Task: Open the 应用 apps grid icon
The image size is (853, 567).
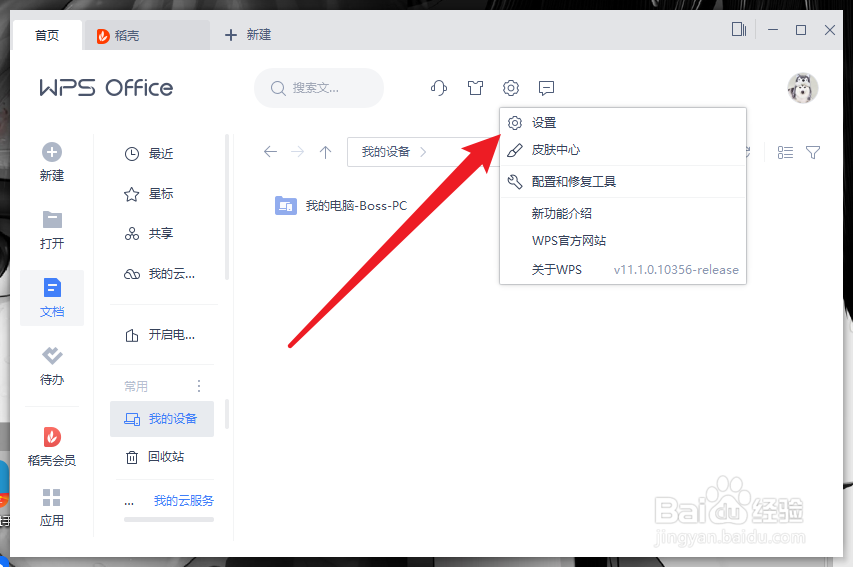Action: tap(52, 497)
